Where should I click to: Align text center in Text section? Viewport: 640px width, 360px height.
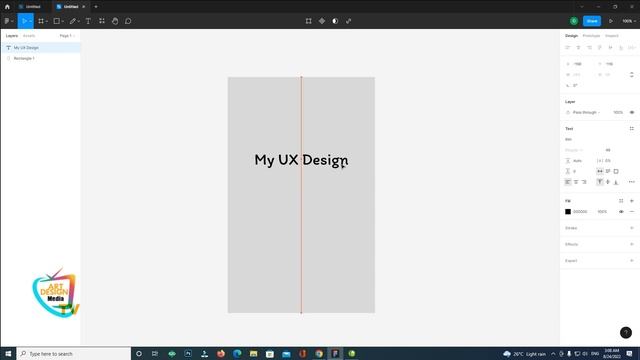(576, 182)
